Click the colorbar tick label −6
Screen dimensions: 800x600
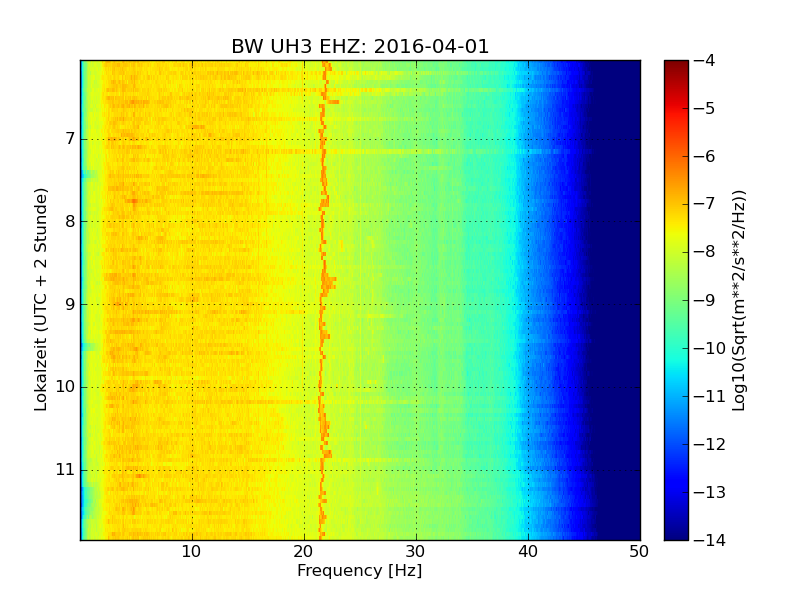coord(704,156)
